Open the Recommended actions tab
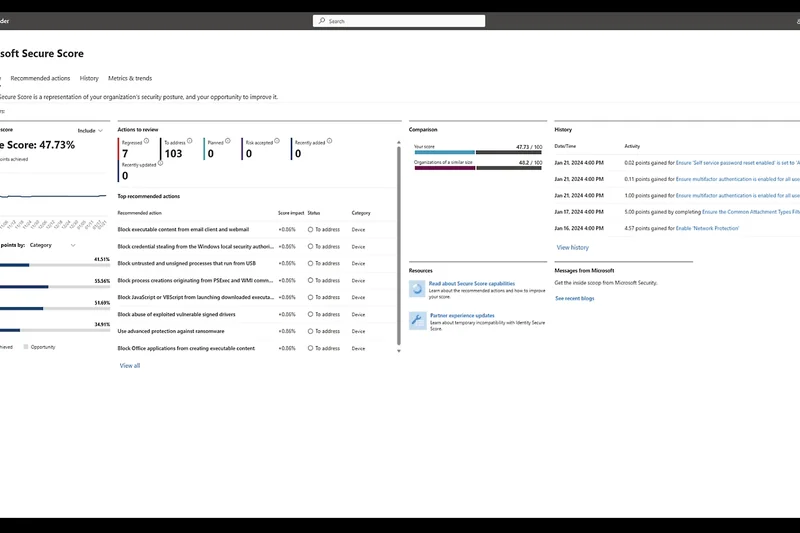The width and height of the screenshot is (800, 533). coord(40,79)
